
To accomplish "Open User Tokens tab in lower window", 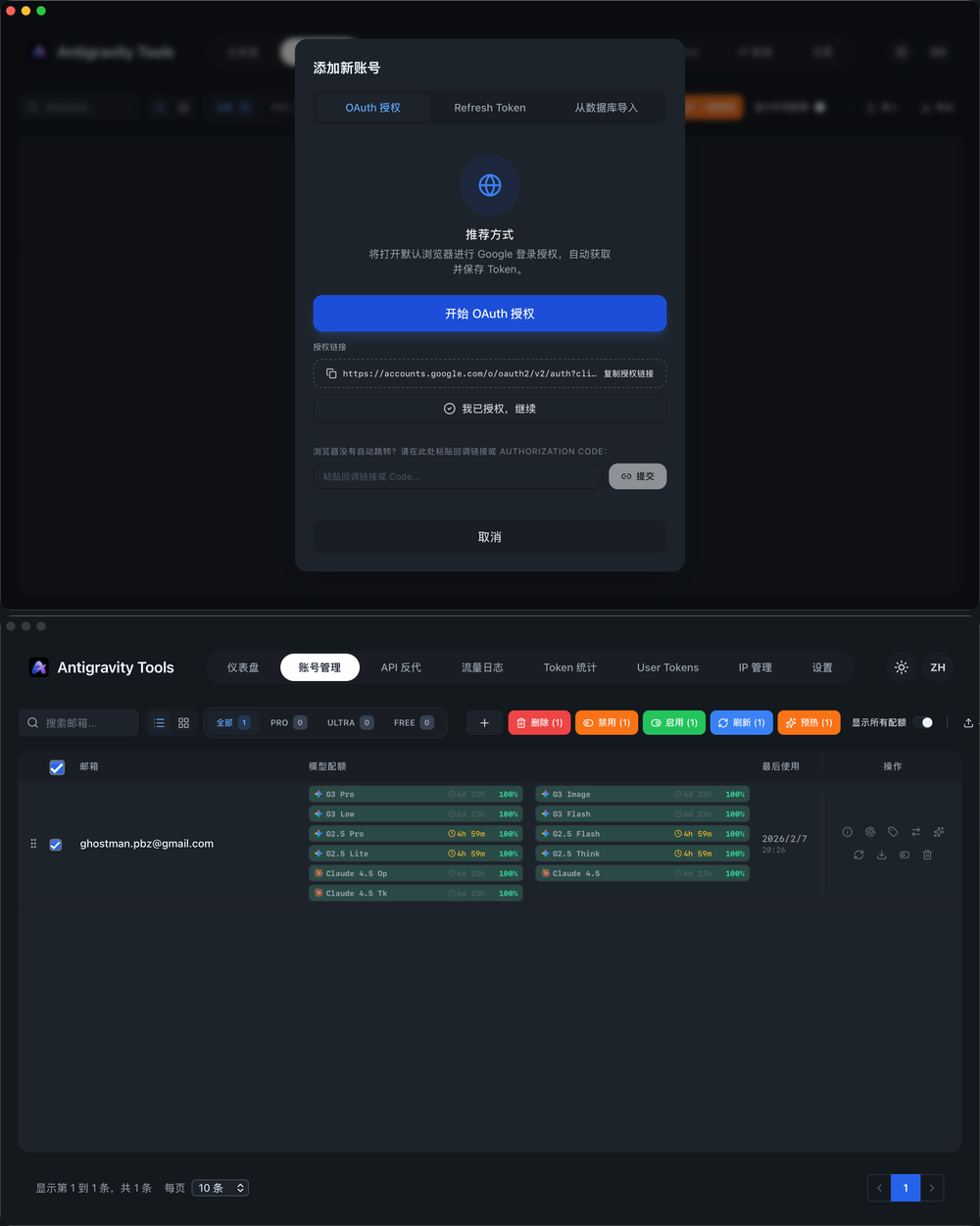I will pyautogui.click(x=667, y=667).
